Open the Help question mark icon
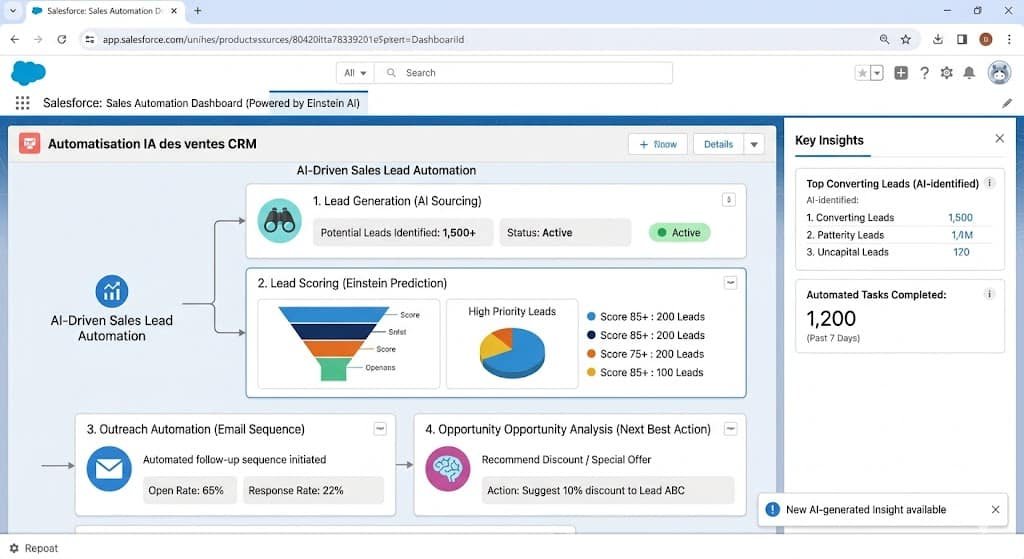 (924, 73)
